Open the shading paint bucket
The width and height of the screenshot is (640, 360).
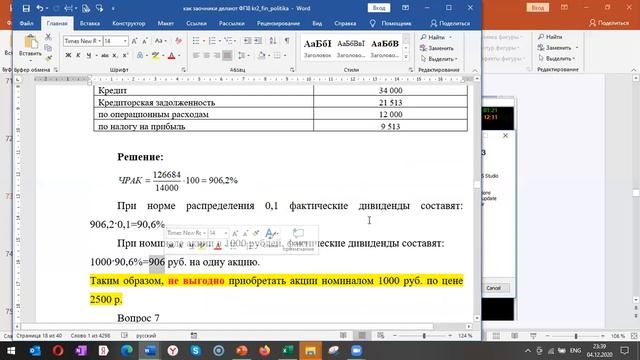coord(262,55)
